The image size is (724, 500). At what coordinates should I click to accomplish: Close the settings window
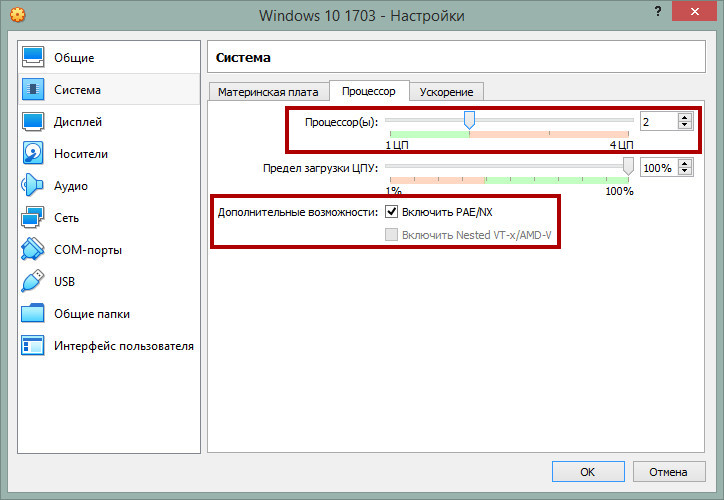coord(694,12)
